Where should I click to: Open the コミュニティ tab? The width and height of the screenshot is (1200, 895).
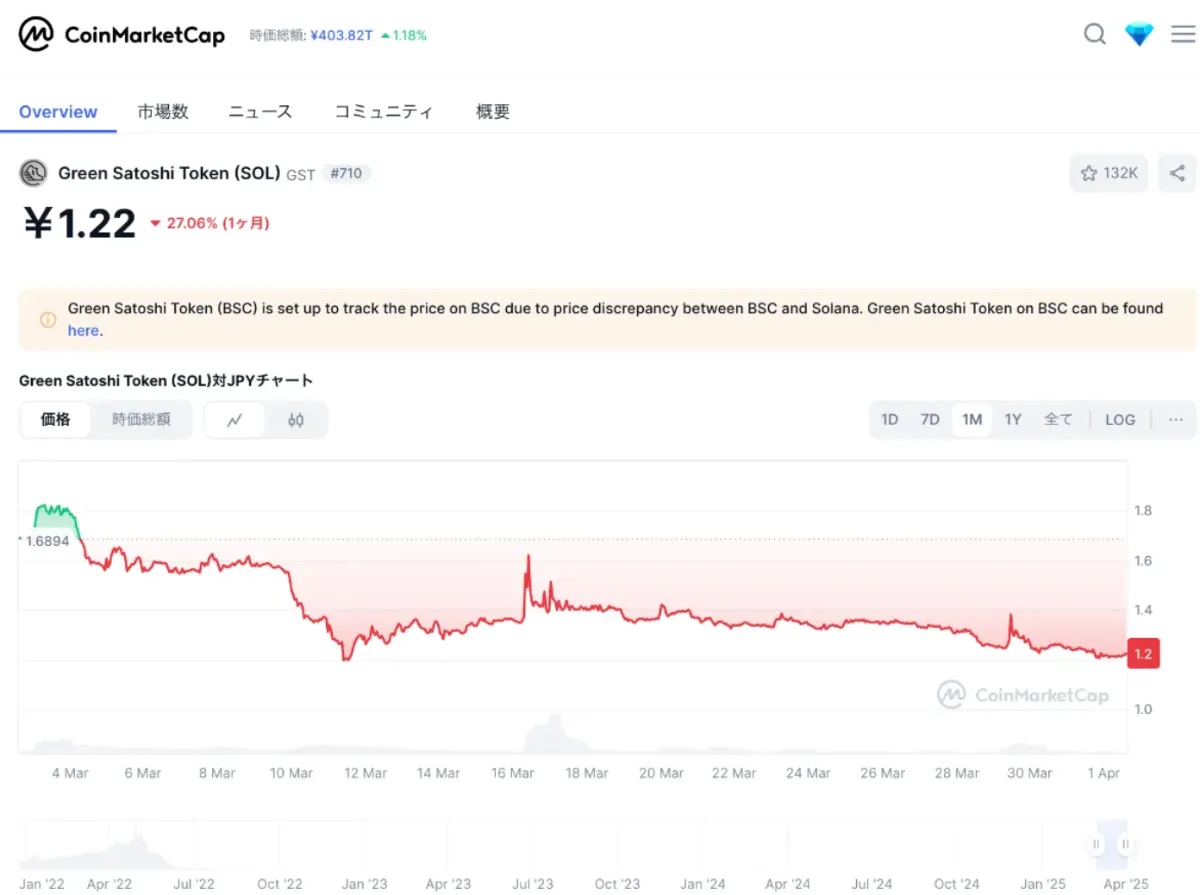[384, 111]
